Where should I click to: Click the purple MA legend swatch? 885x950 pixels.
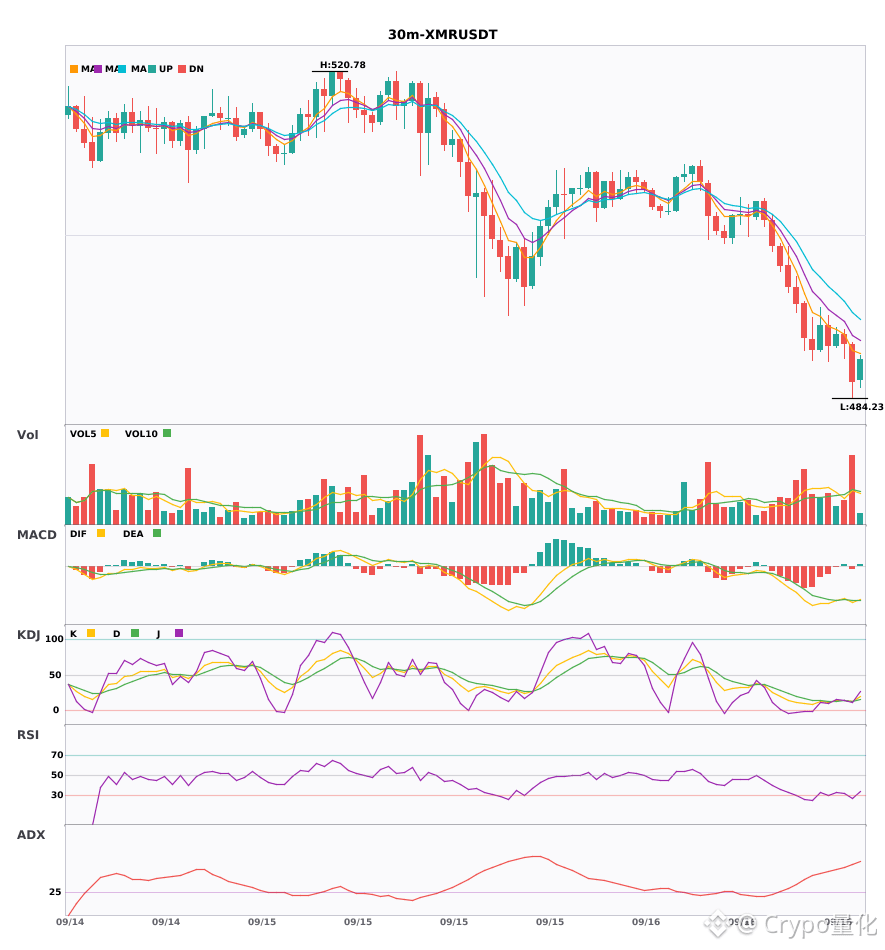(x=98, y=69)
